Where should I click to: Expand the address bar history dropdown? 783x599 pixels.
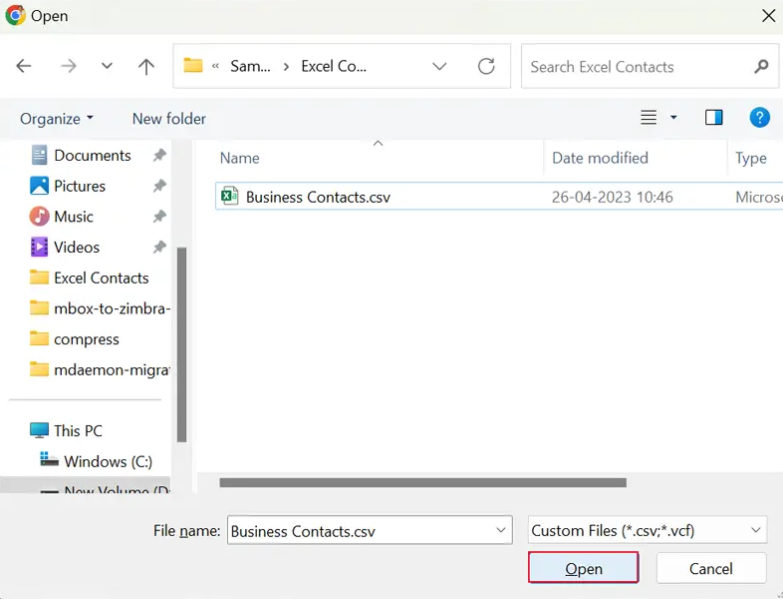439,66
